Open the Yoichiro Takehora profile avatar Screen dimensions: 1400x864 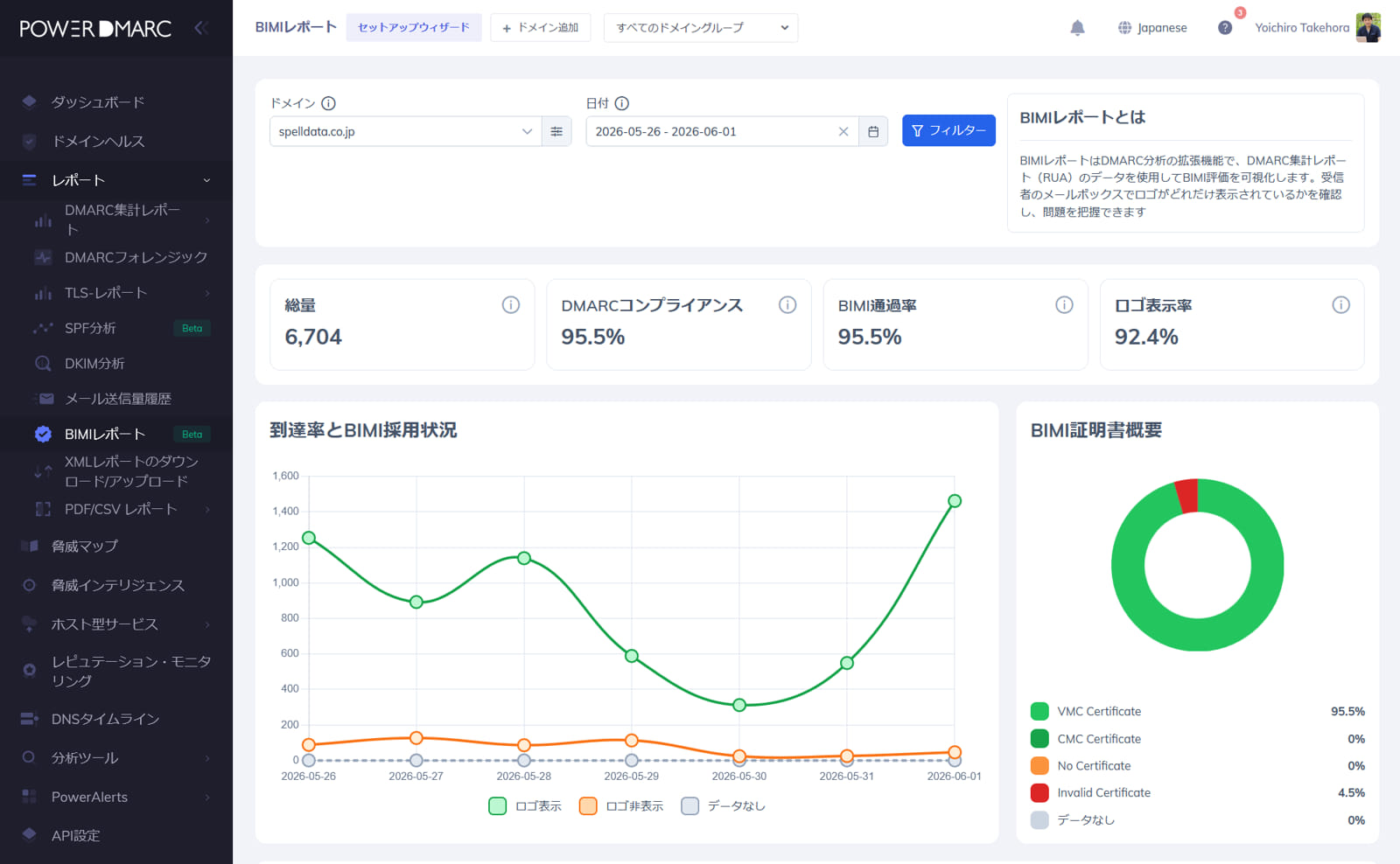click(1368, 27)
